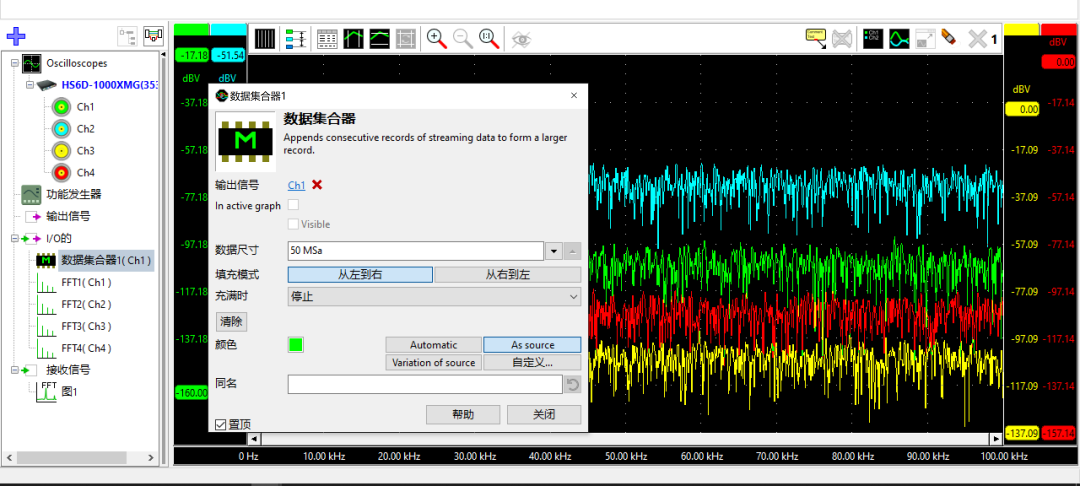
Task: Click the zoom in magnifier icon
Action: [437, 39]
